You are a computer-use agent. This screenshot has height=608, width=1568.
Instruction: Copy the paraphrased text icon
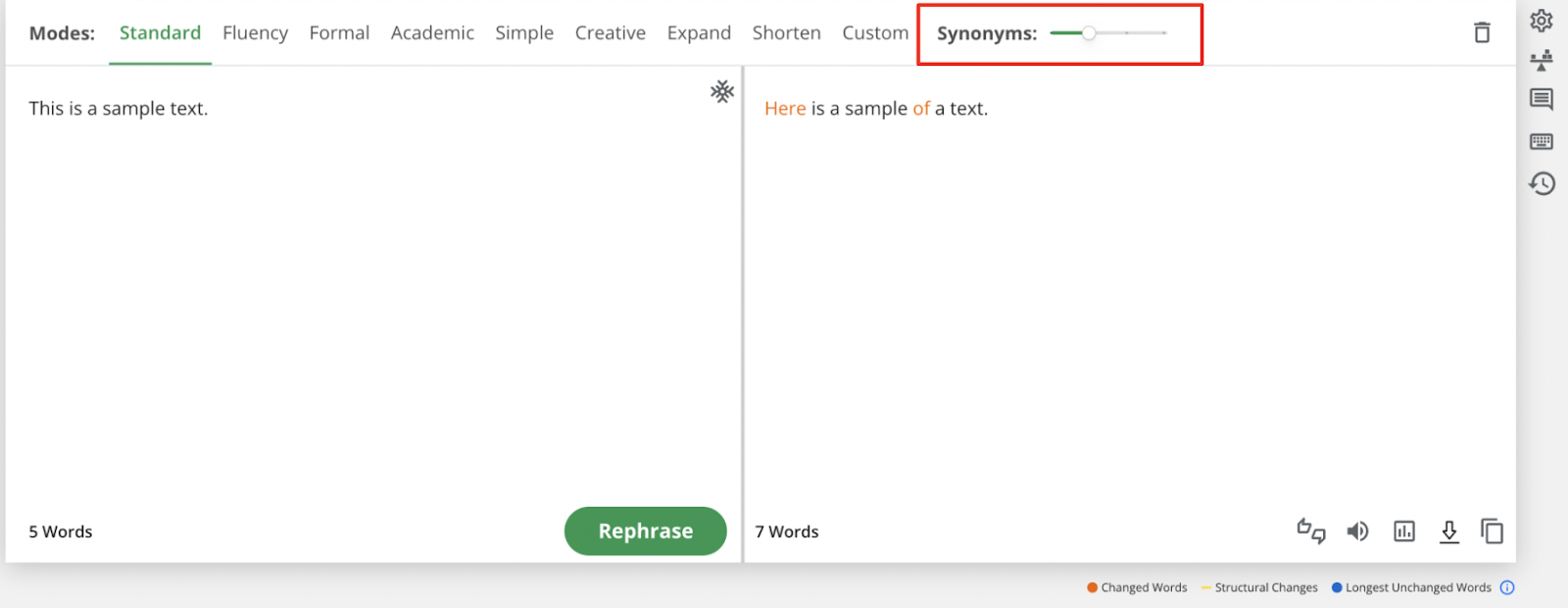click(x=1492, y=531)
